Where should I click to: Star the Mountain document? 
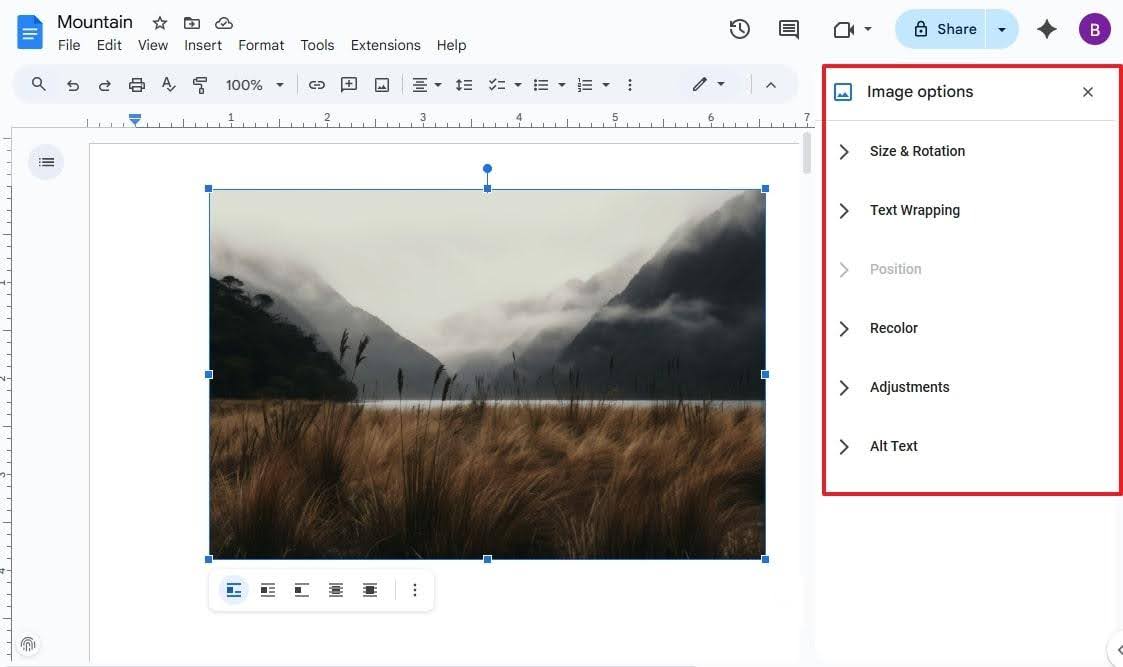point(160,23)
